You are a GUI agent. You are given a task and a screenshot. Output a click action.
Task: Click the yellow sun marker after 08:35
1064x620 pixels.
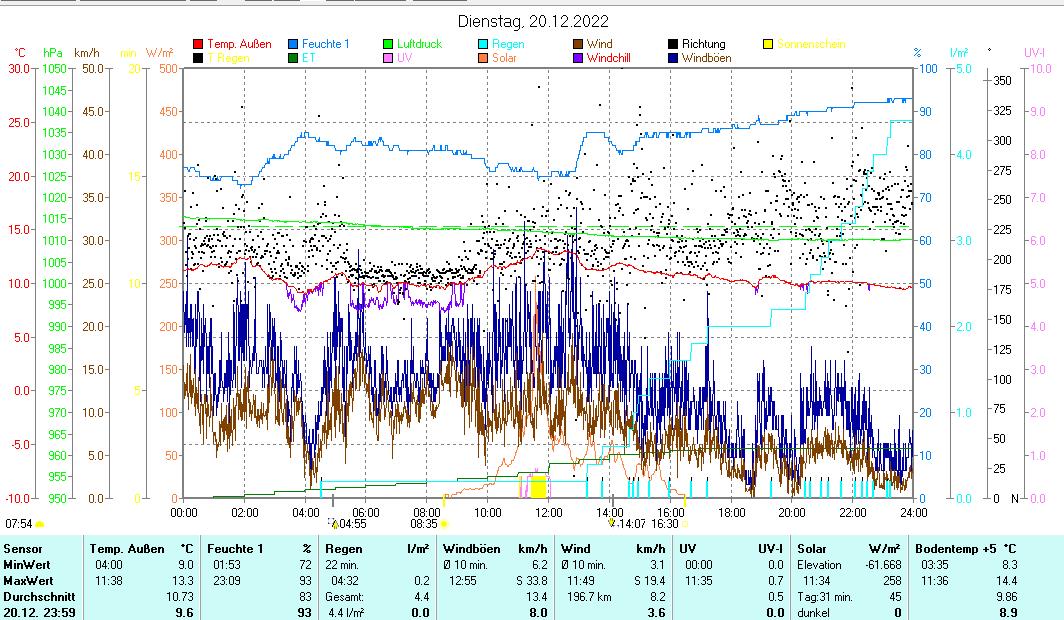pyautogui.click(x=444, y=523)
